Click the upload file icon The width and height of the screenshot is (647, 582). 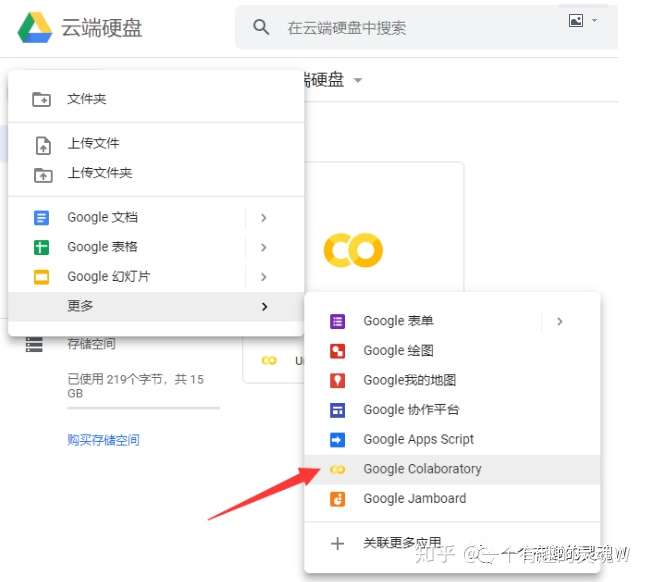pyautogui.click(x=43, y=146)
